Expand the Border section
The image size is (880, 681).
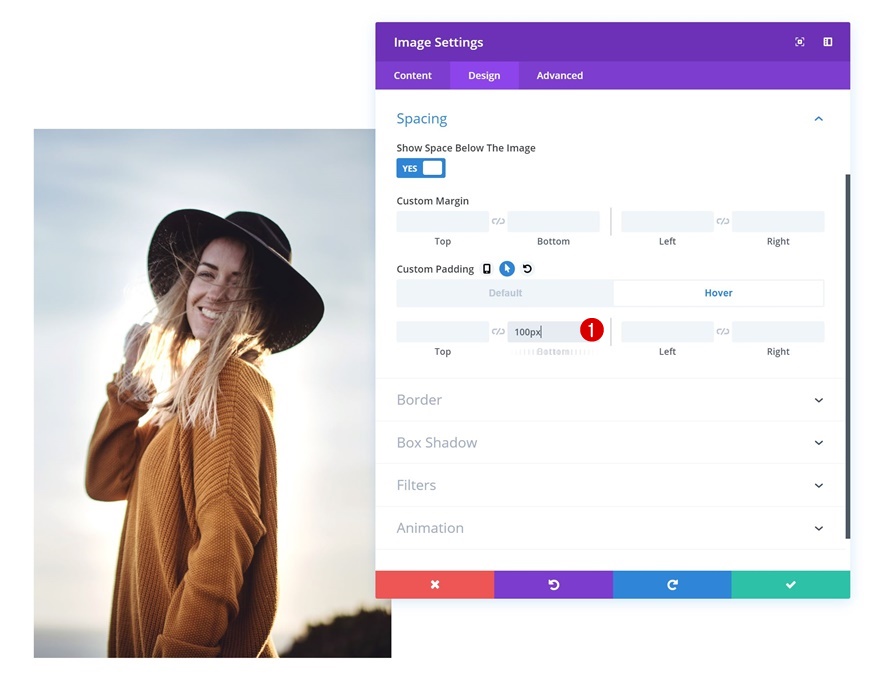click(x=611, y=400)
